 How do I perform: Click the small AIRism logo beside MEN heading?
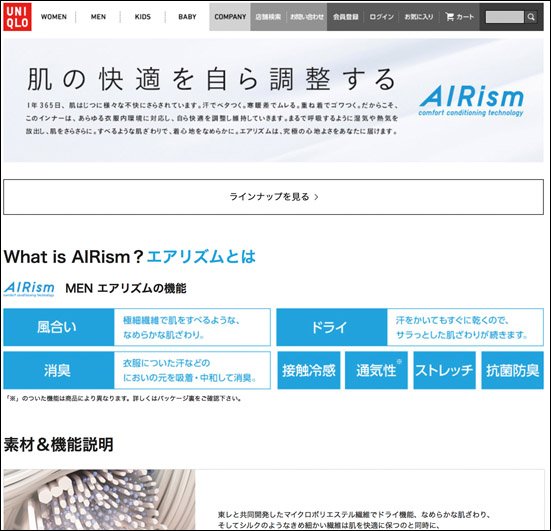[29, 289]
